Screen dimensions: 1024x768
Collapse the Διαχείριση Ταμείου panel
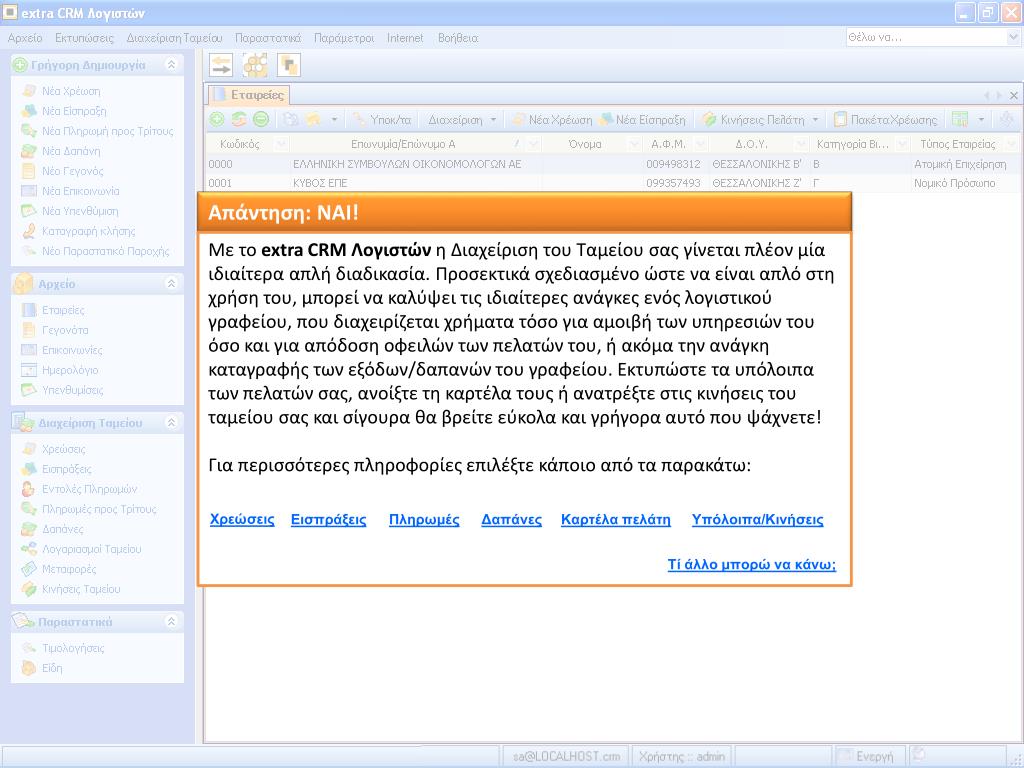point(171,423)
